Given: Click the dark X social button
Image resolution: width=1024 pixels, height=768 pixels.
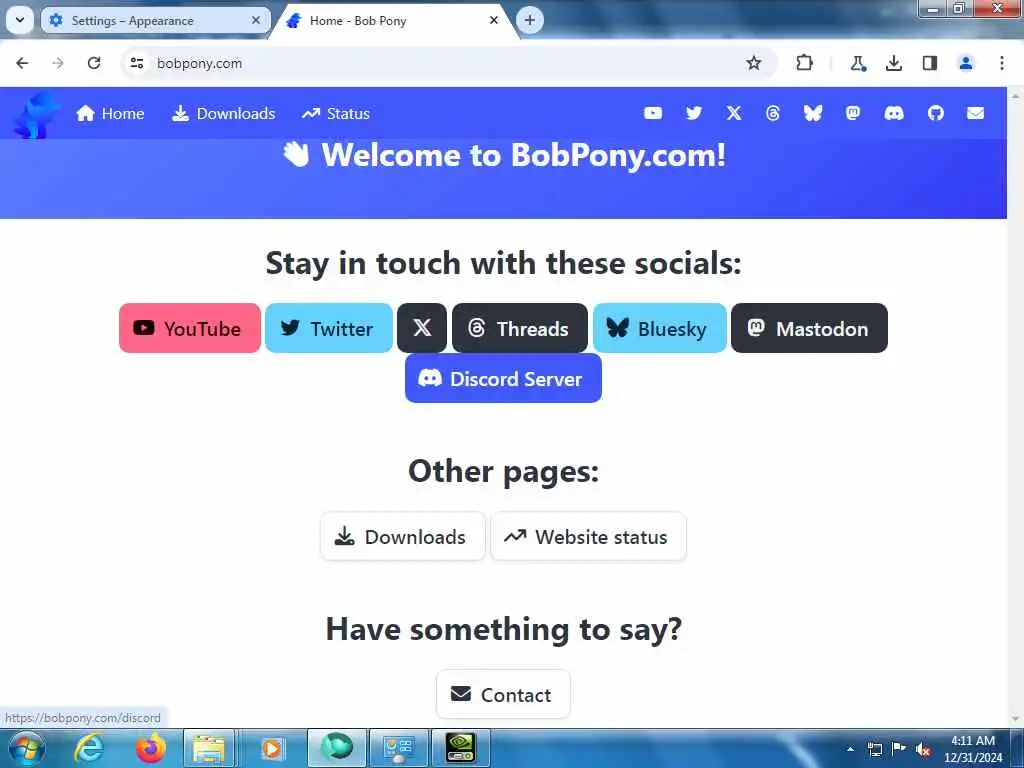Looking at the screenshot, I should click(422, 328).
